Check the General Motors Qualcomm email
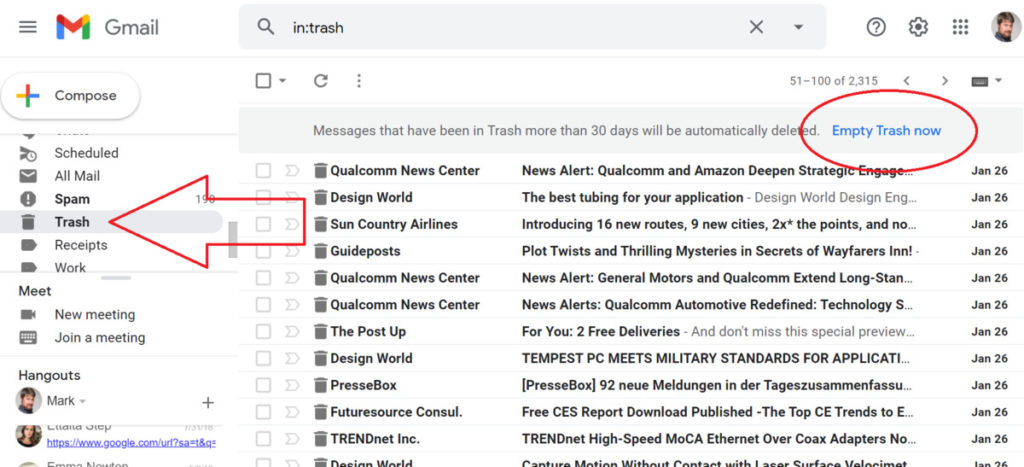Viewport: 1024px width, 467px height. (x=263, y=278)
